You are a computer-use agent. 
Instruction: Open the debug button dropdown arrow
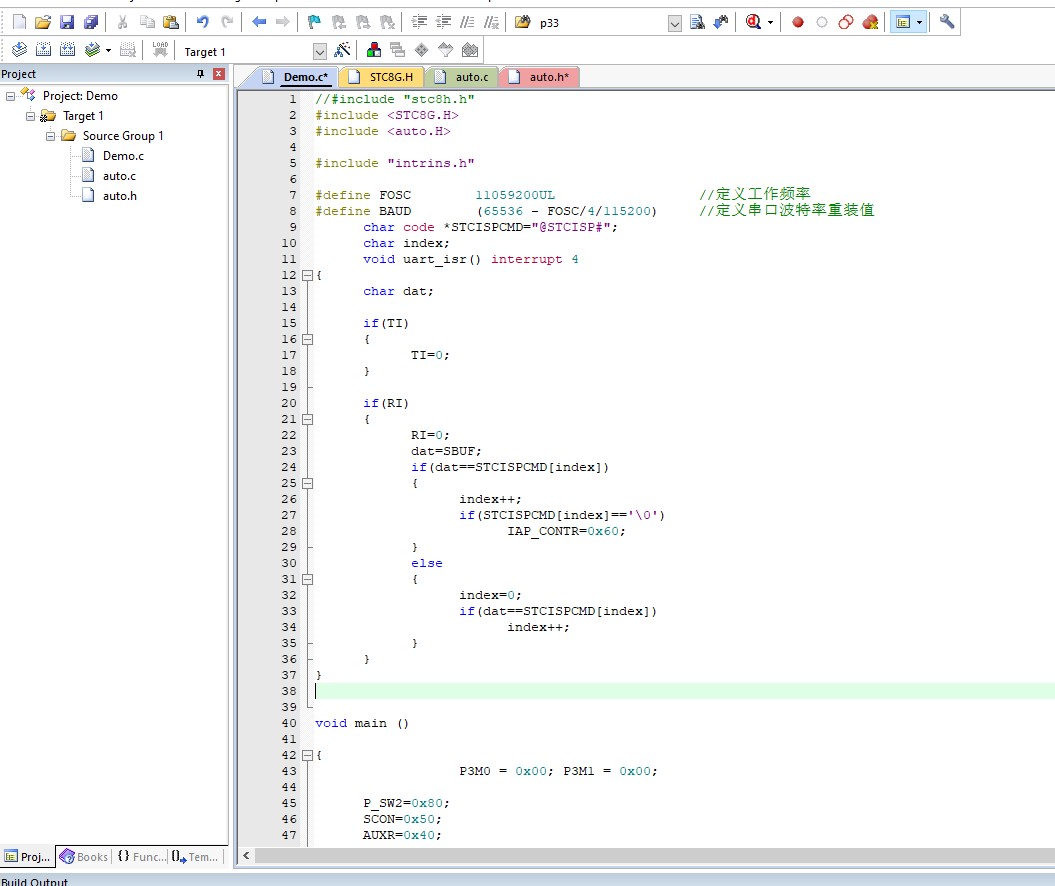coord(770,23)
